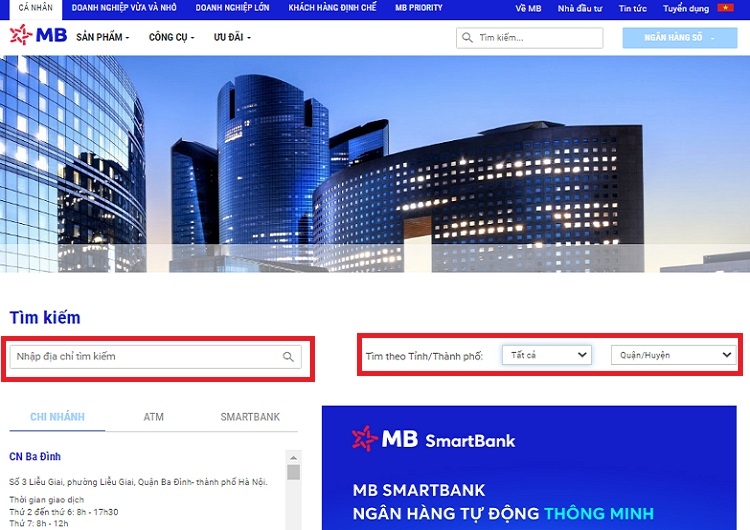
Task: Expand the Ưu đãi menu
Action: coord(232,38)
